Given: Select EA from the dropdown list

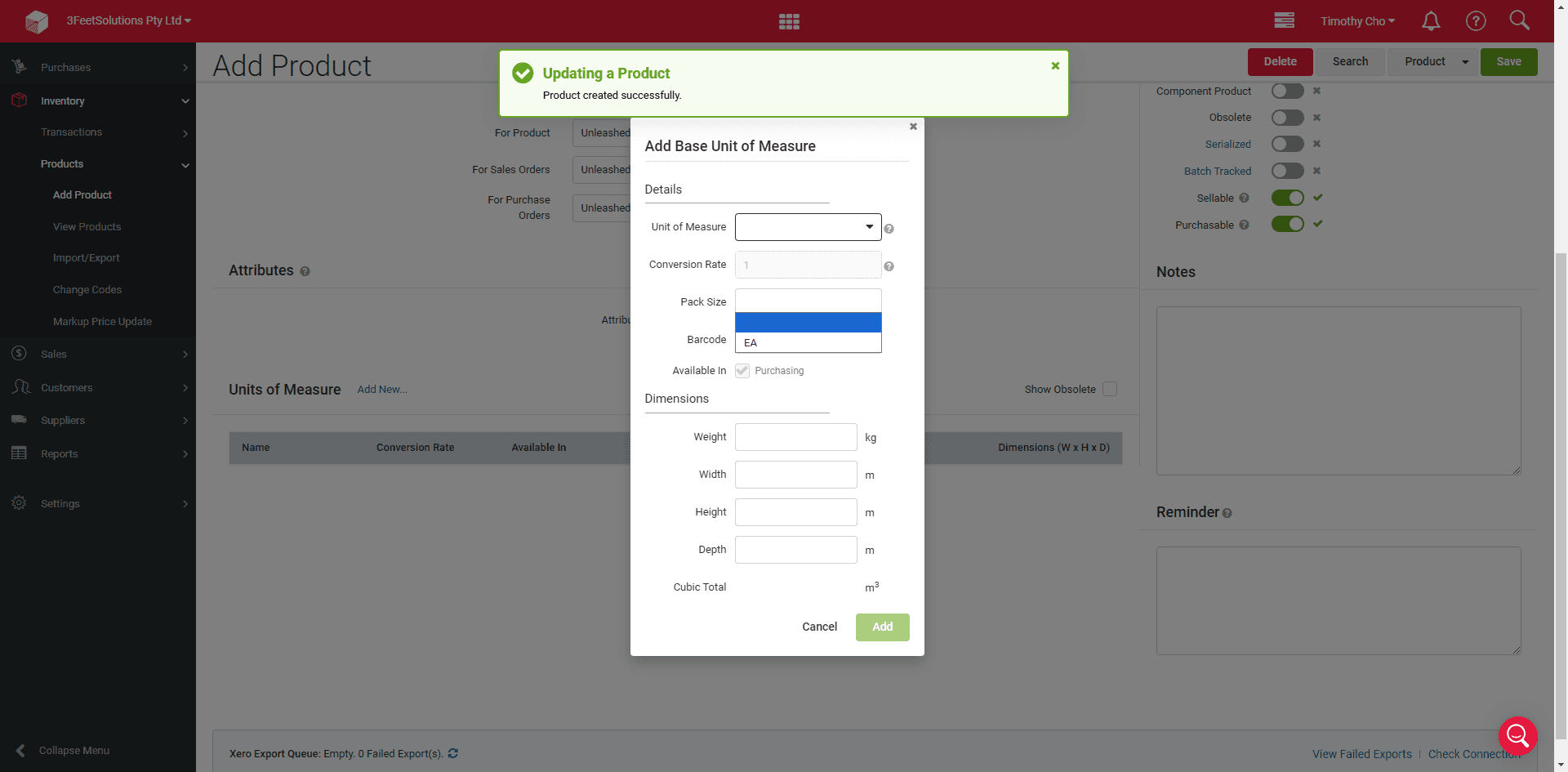Looking at the screenshot, I should pyautogui.click(x=808, y=343).
